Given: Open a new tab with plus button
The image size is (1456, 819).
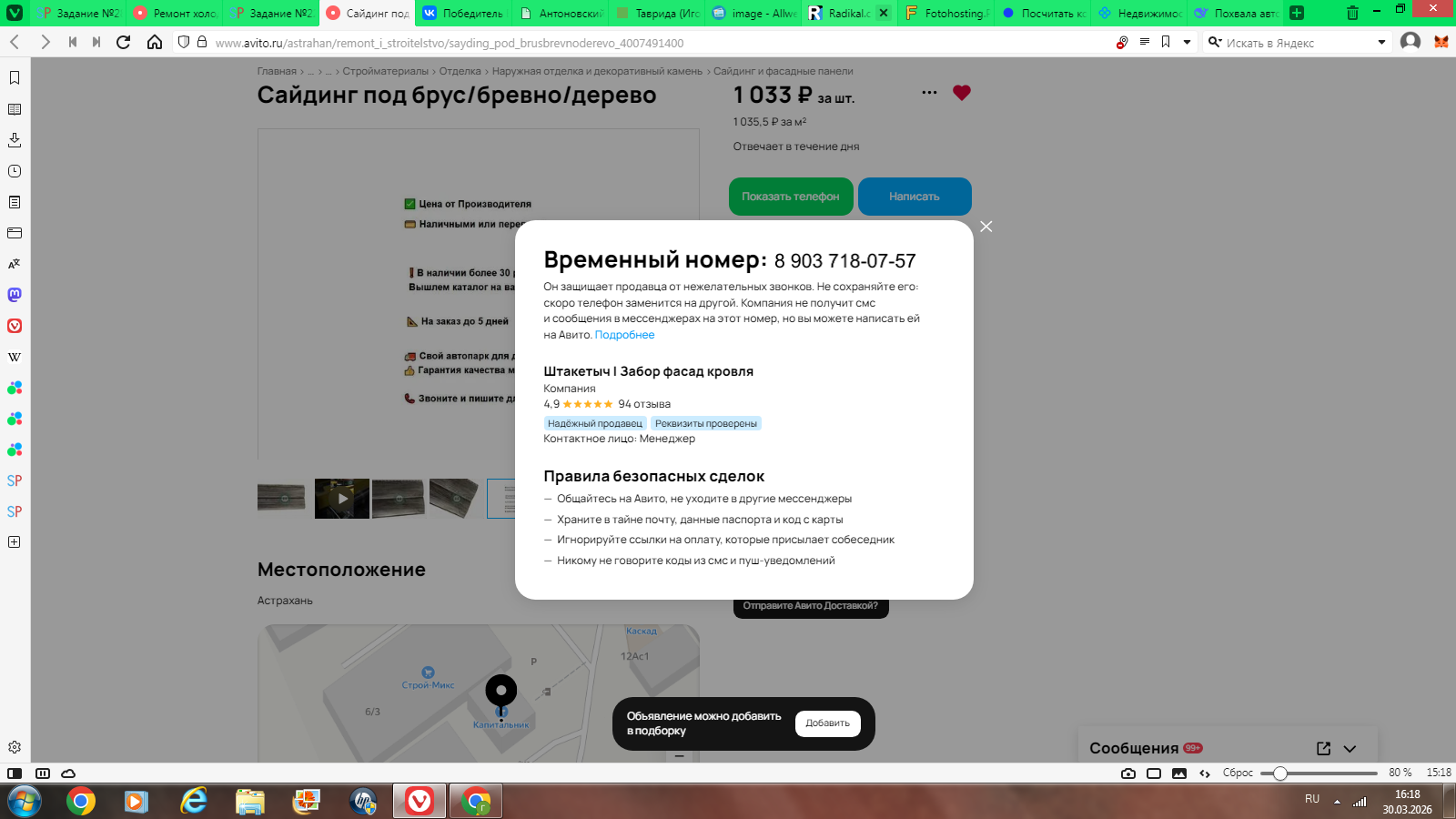Looking at the screenshot, I should coord(1297,13).
